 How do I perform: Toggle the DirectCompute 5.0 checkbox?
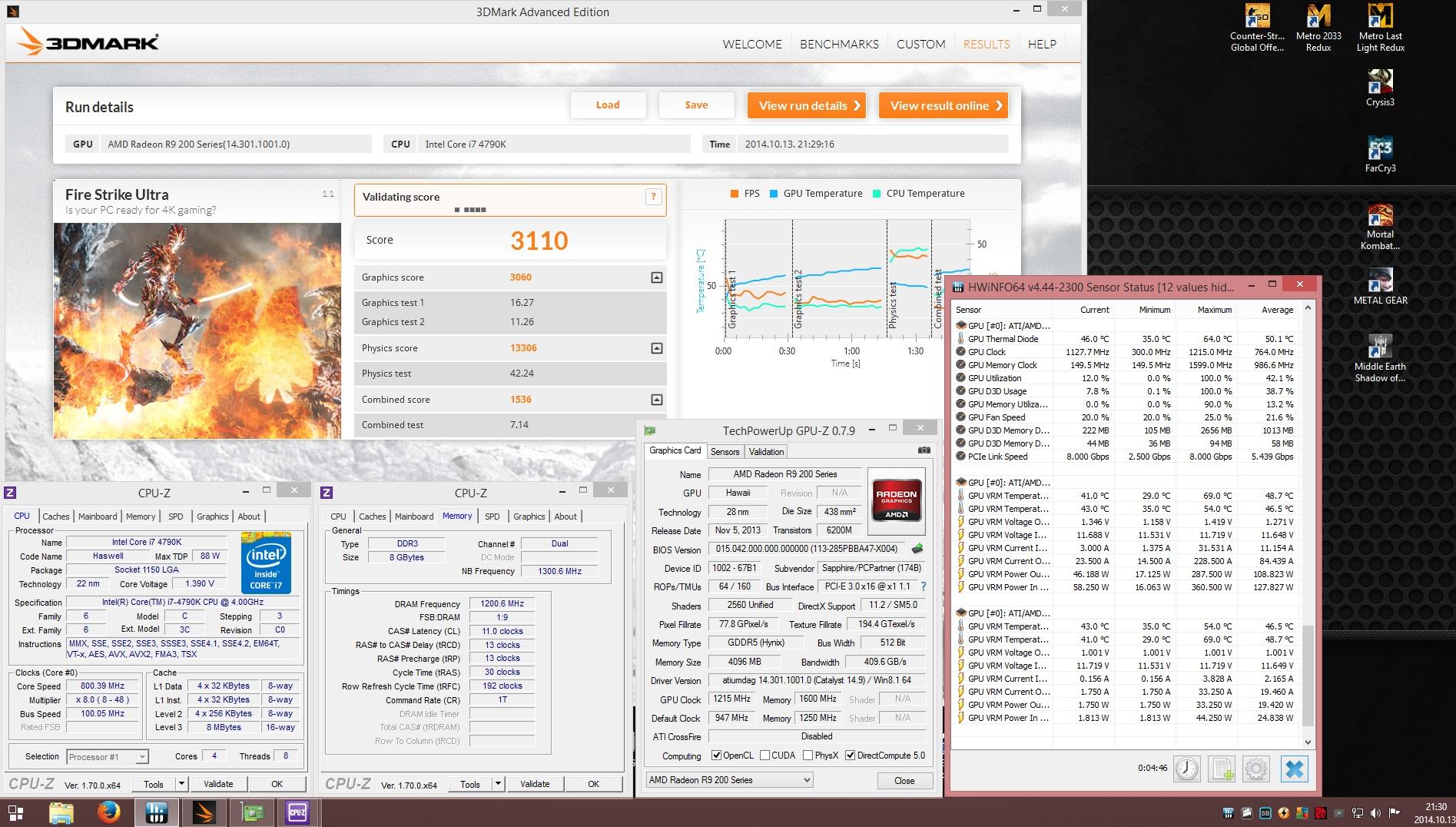(x=850, y=756)
